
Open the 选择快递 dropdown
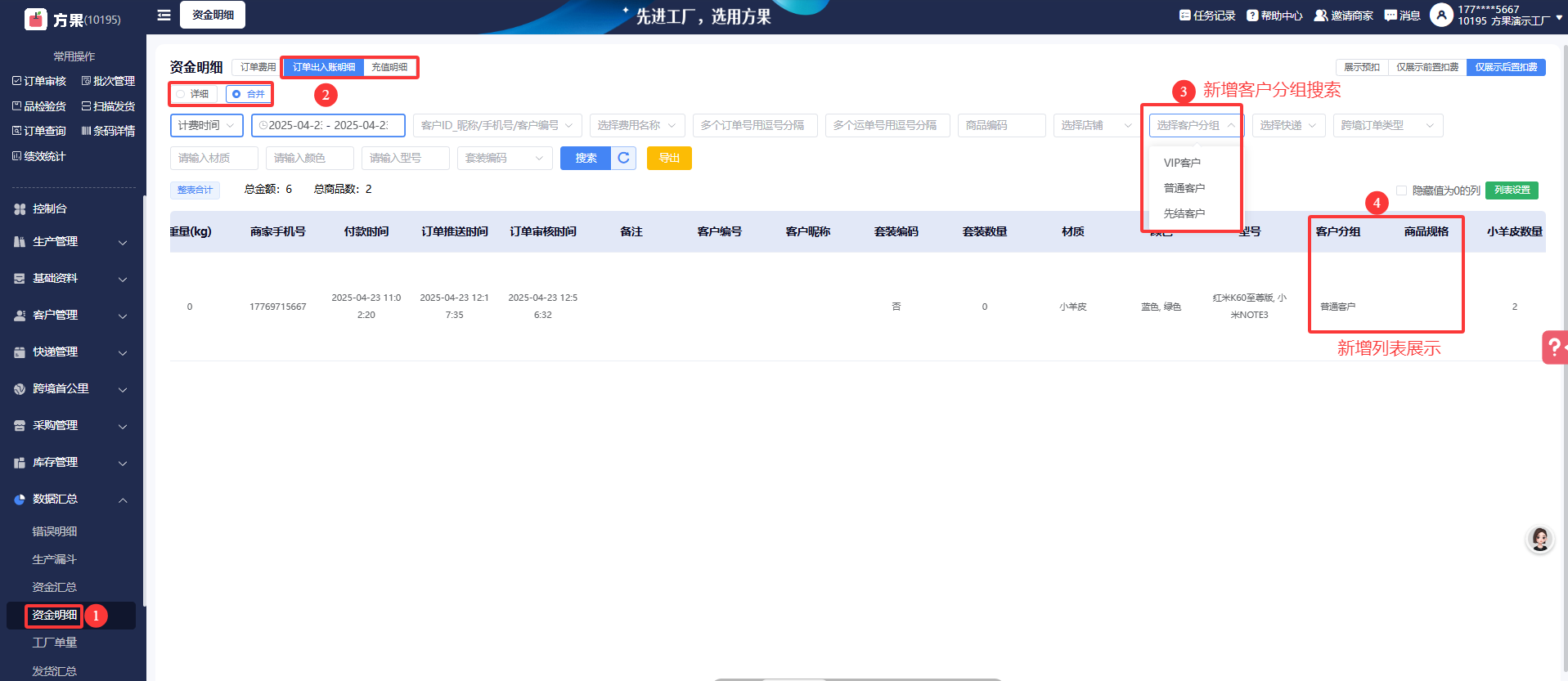1287,125
